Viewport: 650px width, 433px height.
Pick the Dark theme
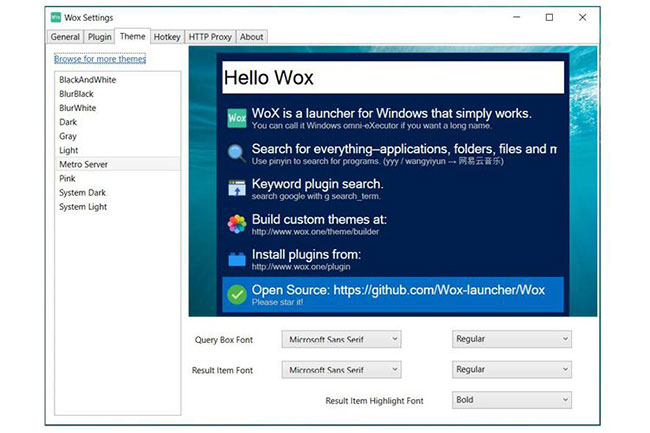pos(118,122)
